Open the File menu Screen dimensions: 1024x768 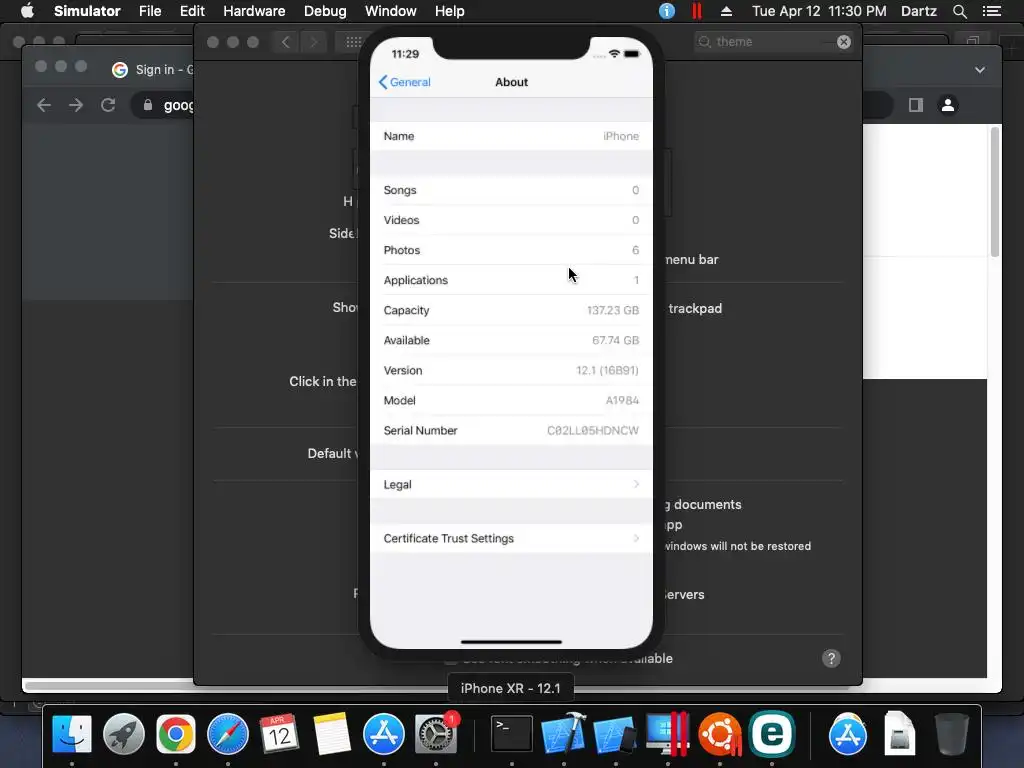point(150,11)
